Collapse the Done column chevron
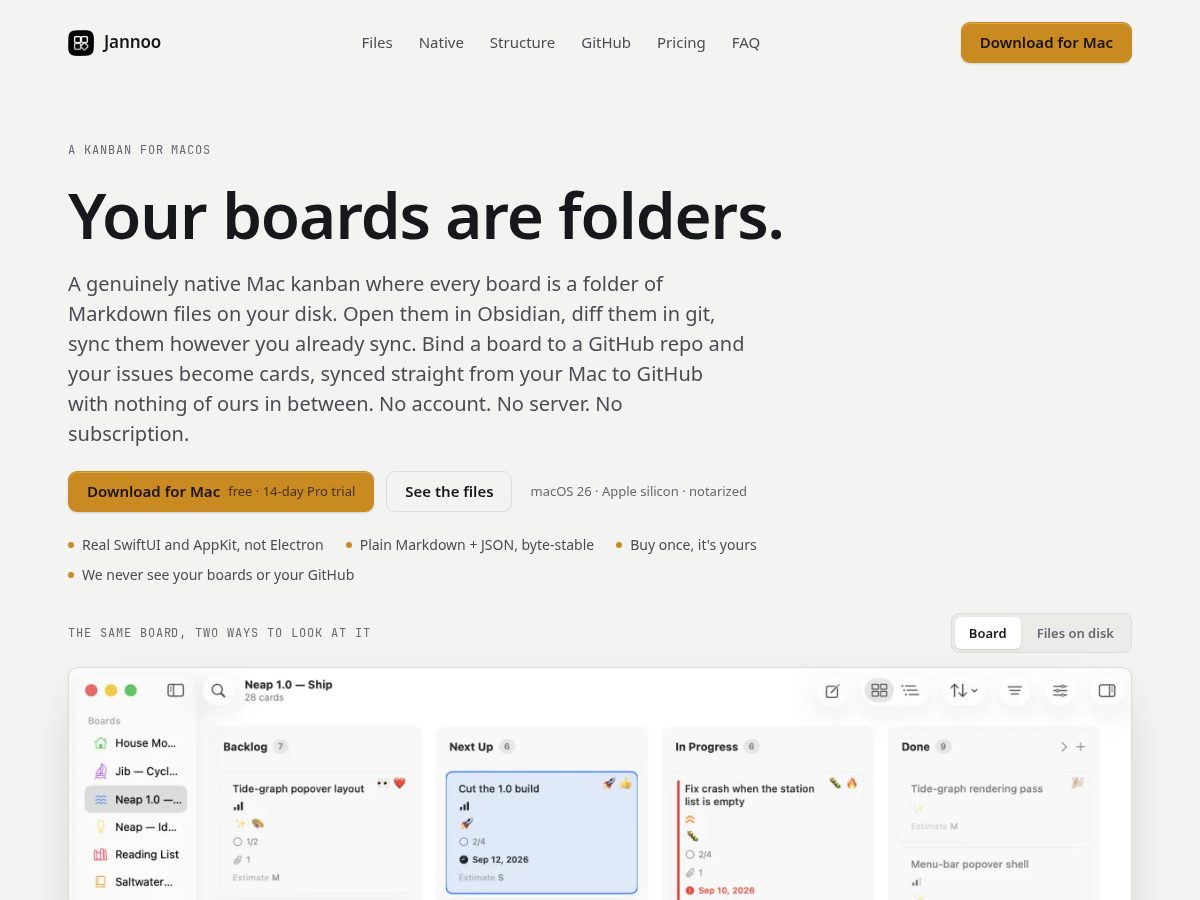1200x900 pixels. (x=1064, y=747)
